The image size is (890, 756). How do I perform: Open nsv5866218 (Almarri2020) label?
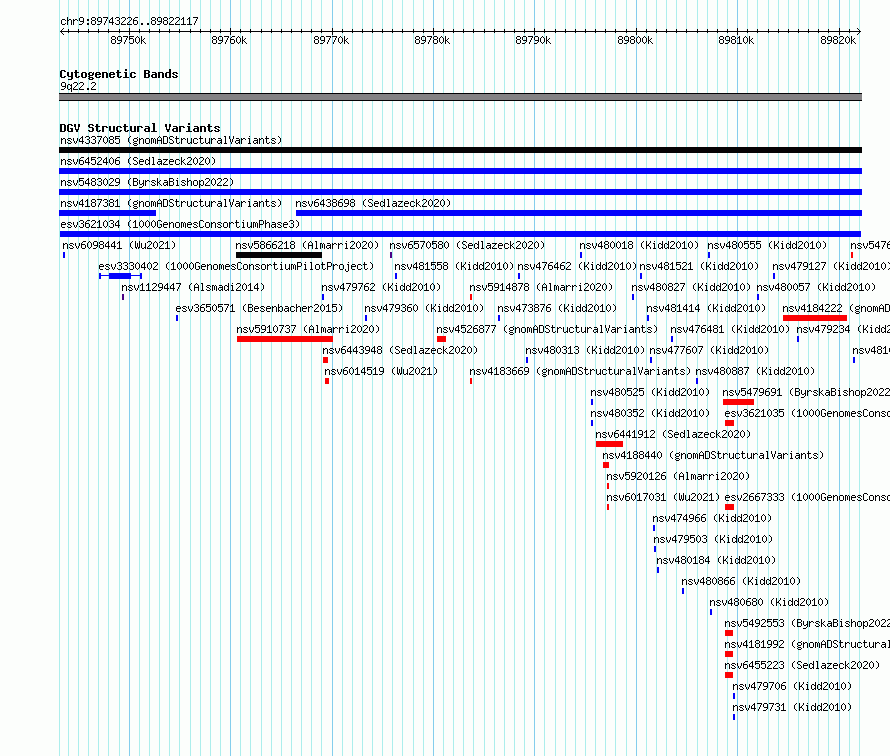click(x=307, y=245)
